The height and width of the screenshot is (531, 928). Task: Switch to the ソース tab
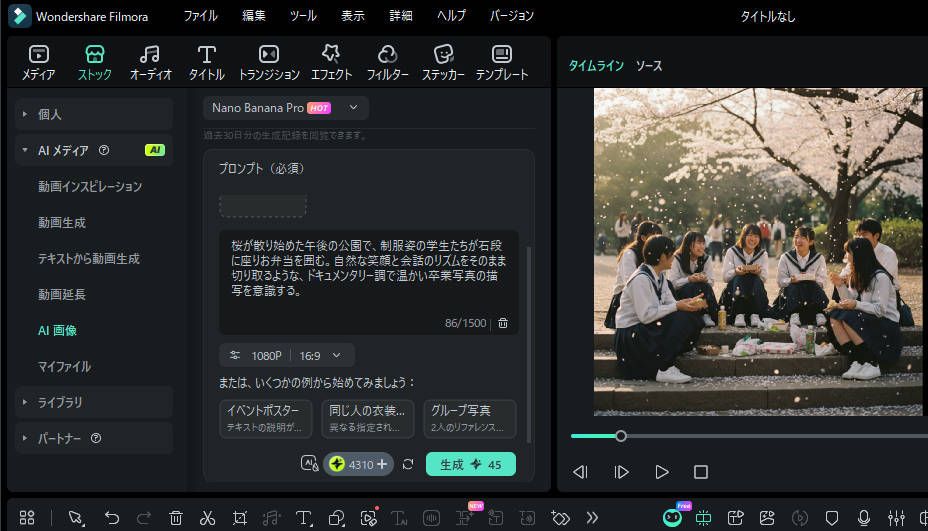point(649,66)
